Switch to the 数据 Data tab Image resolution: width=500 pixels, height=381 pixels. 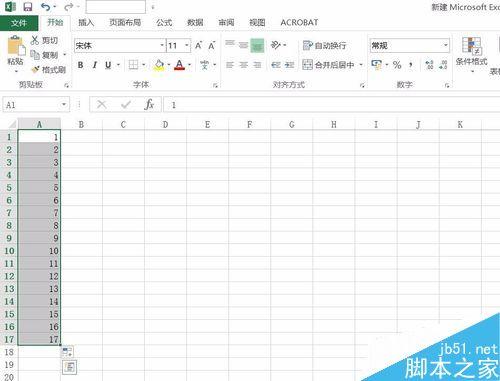(x=195, y=23)
